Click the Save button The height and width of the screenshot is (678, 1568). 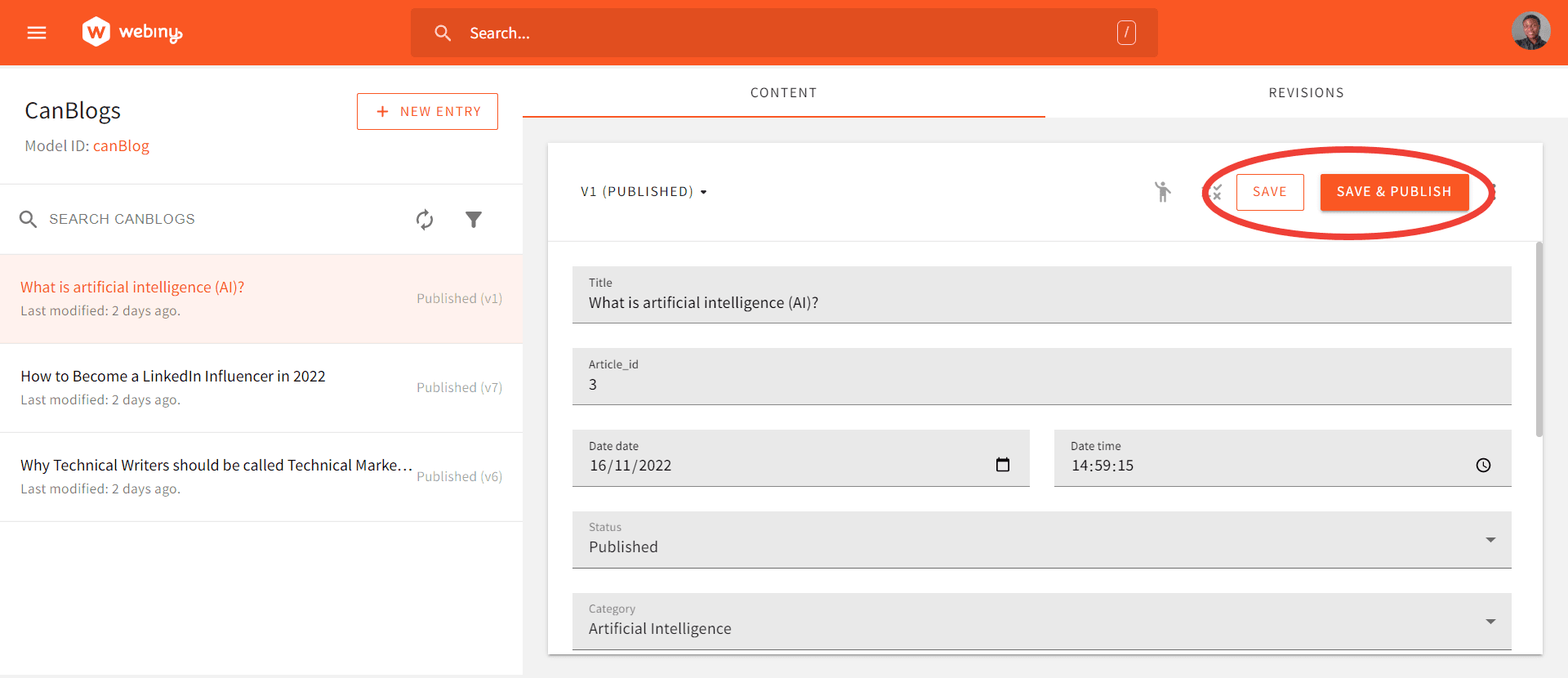1269,192
